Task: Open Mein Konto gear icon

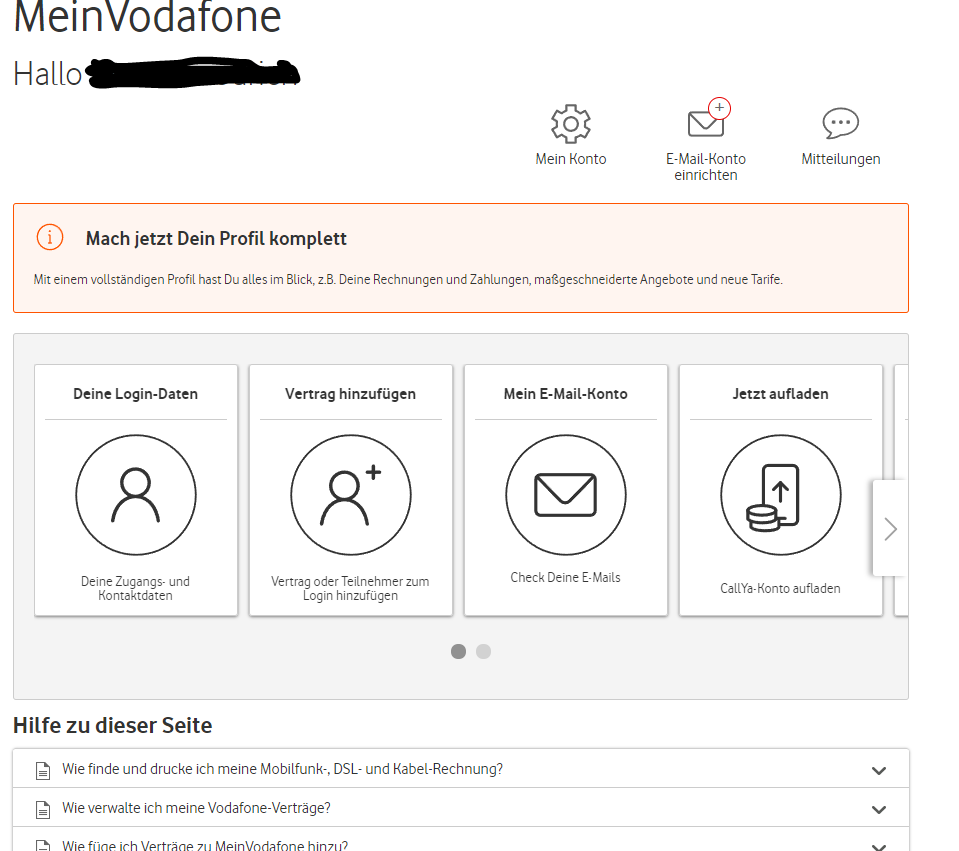Action: (571, 124)
